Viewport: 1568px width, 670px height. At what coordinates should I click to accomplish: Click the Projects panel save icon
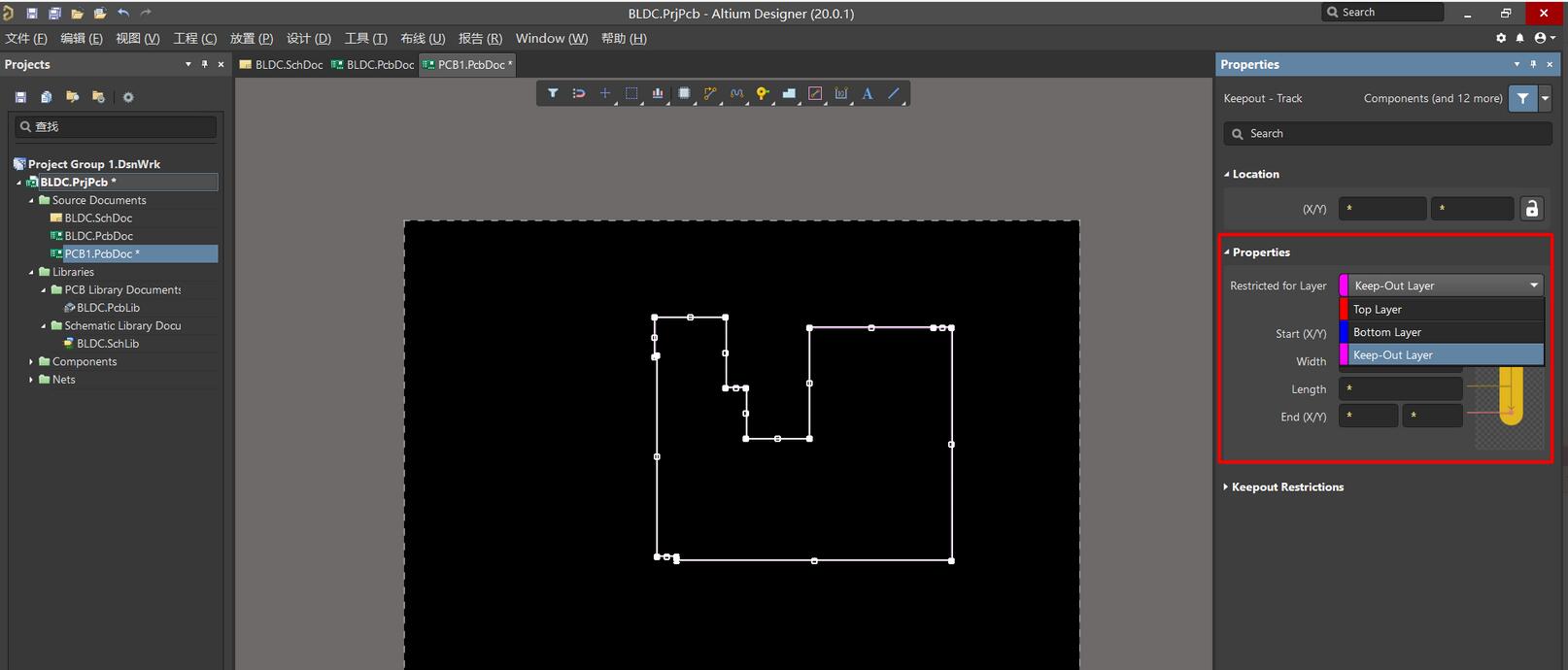coord(20,97)
